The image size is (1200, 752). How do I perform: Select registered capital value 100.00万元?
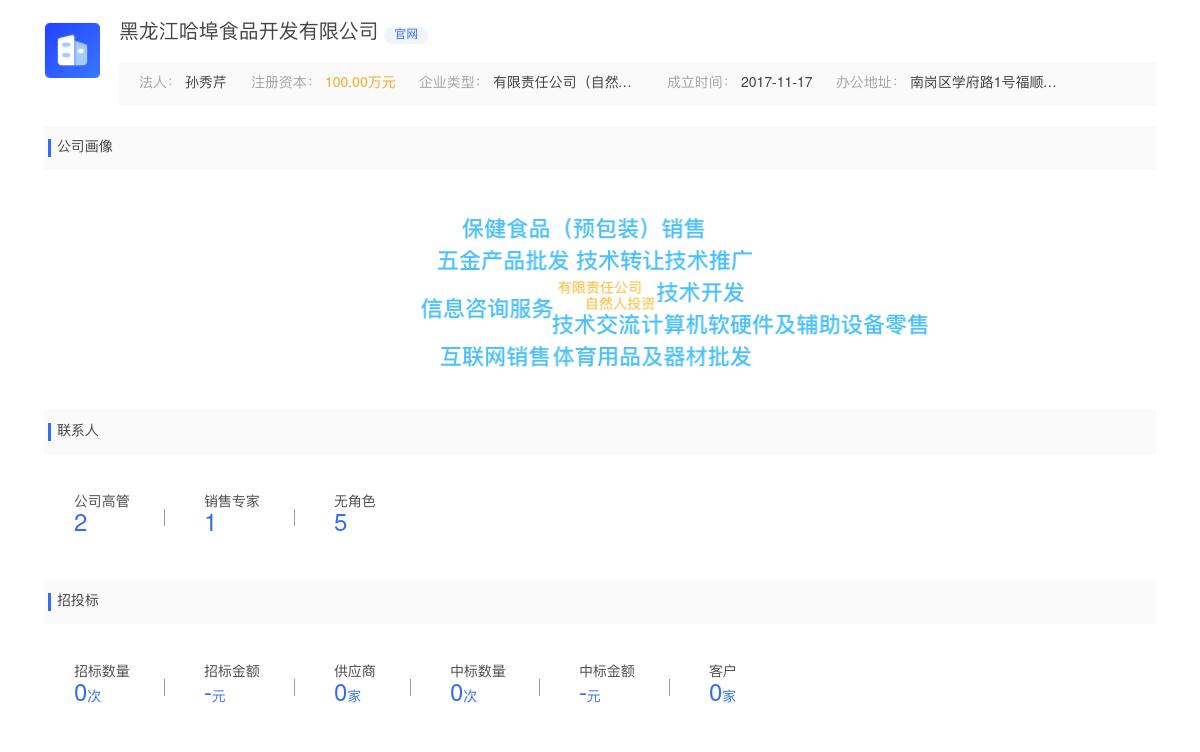tap(360, 83)
